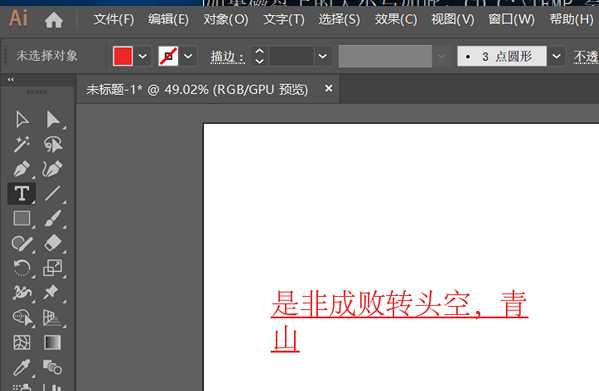Expand the stroke color dropdown arrow
Image resolution: width=599 pixels, height=391 pixels.
tap(188, 57)
